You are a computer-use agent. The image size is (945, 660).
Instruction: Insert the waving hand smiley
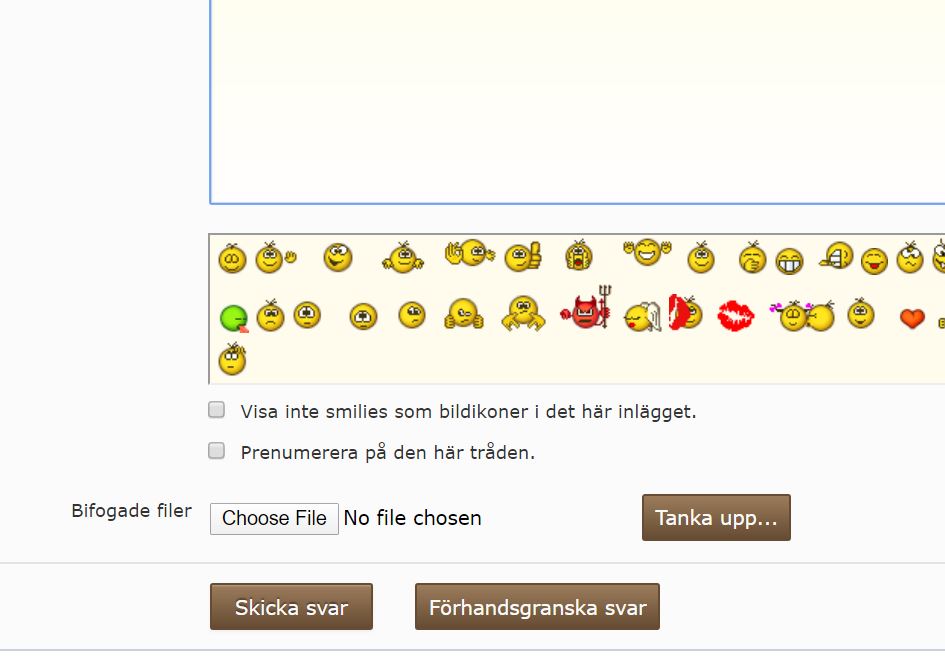pos(276,257)
